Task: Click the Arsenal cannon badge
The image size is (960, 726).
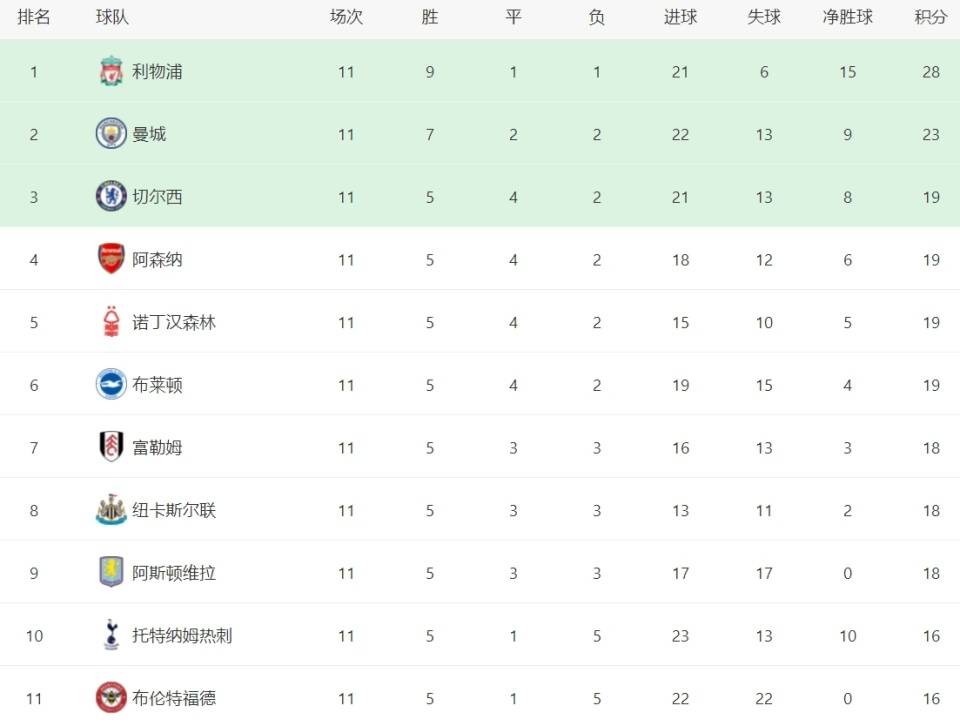Action: pos(111,259)
